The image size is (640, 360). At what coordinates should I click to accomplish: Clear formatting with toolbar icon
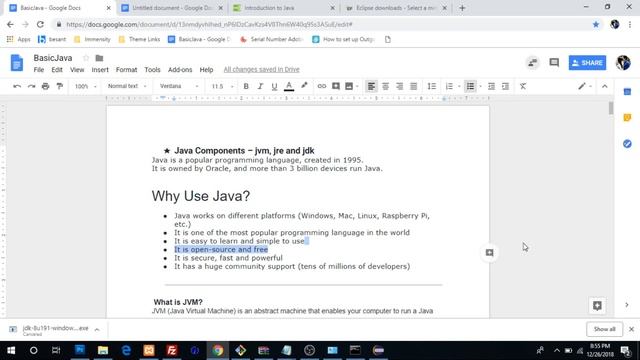523,86
